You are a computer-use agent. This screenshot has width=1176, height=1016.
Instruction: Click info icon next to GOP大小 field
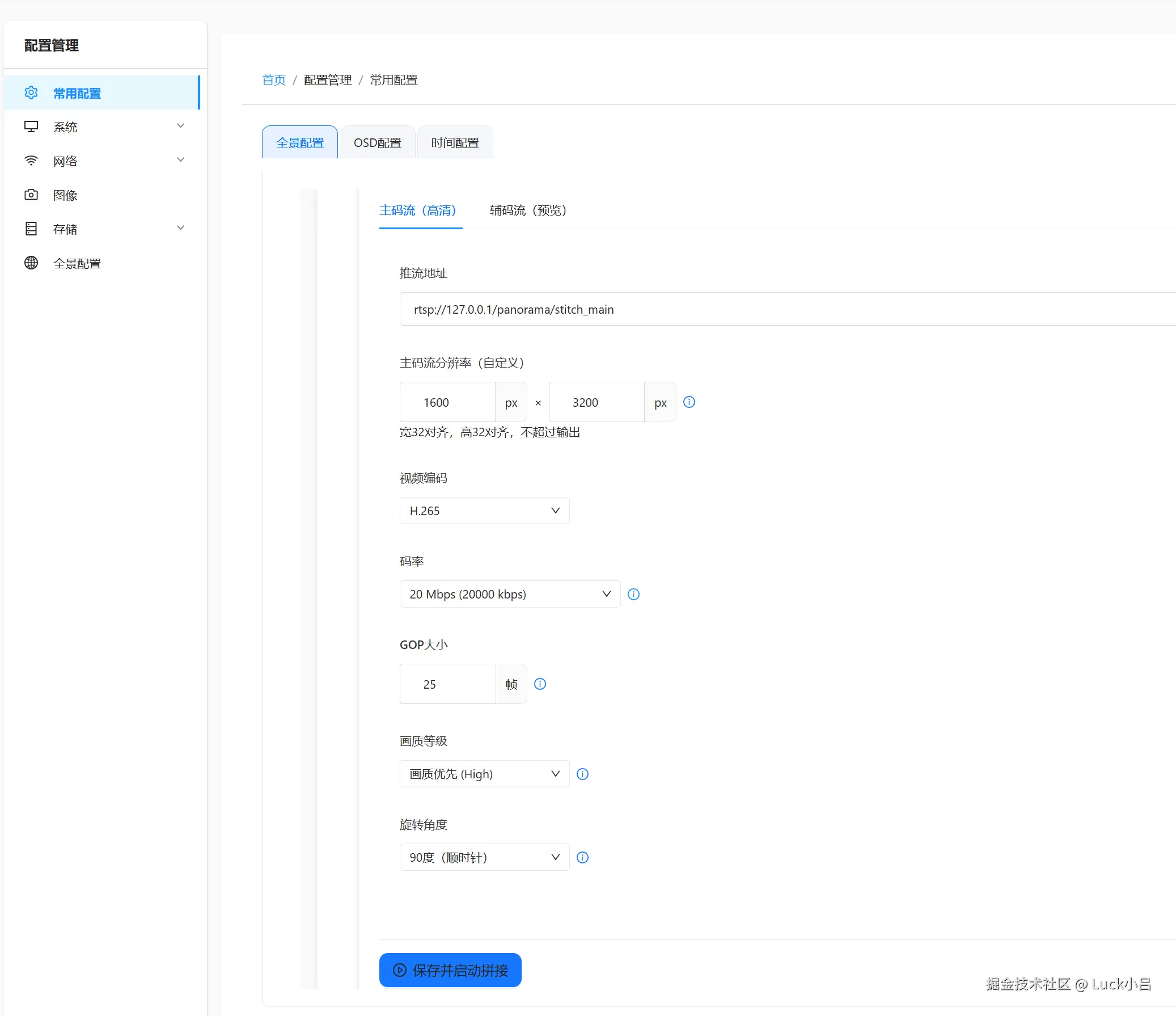click(x=540, y=684)
